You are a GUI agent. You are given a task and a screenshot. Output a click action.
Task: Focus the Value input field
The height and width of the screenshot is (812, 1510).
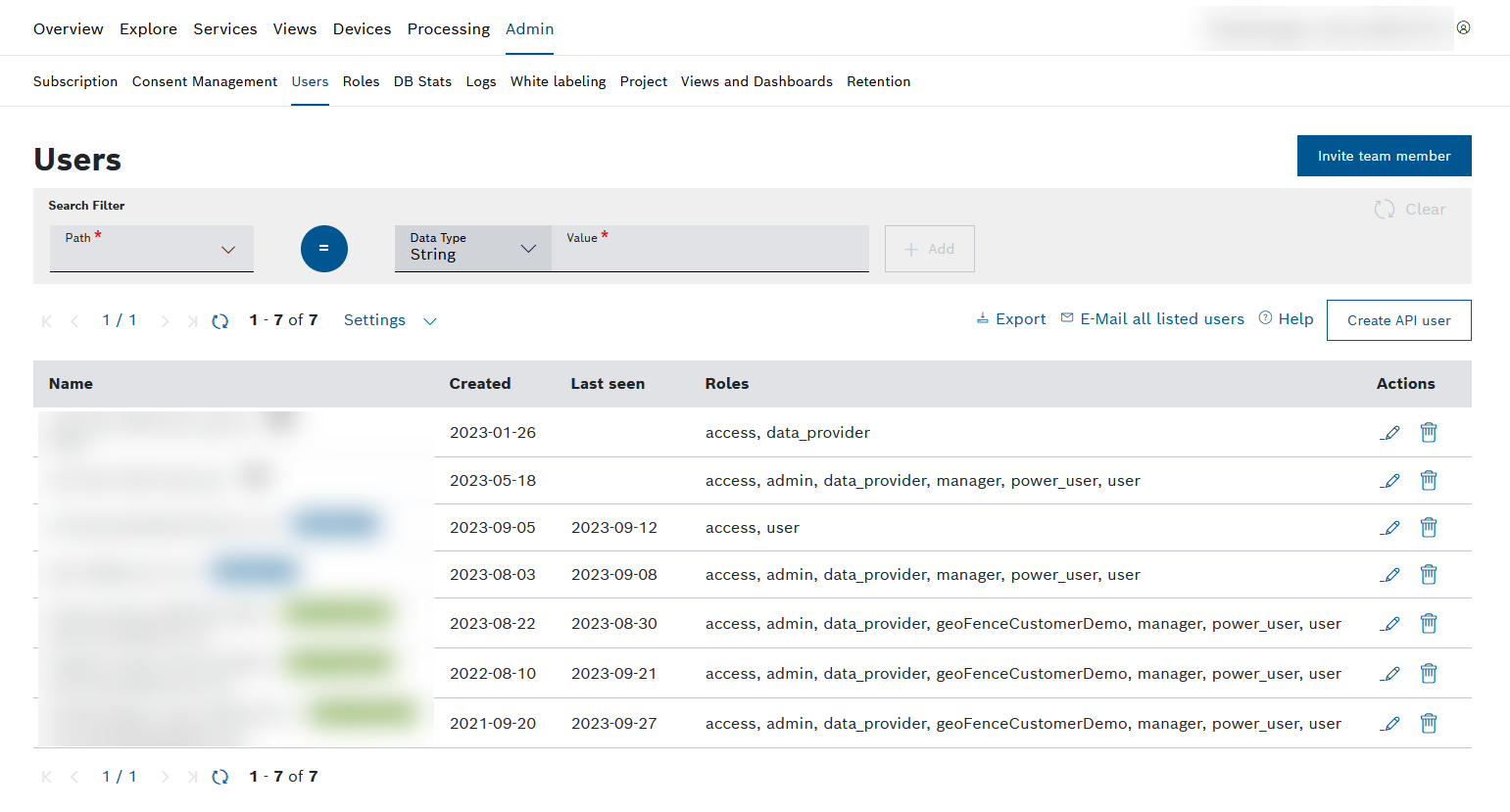[710, 255]
